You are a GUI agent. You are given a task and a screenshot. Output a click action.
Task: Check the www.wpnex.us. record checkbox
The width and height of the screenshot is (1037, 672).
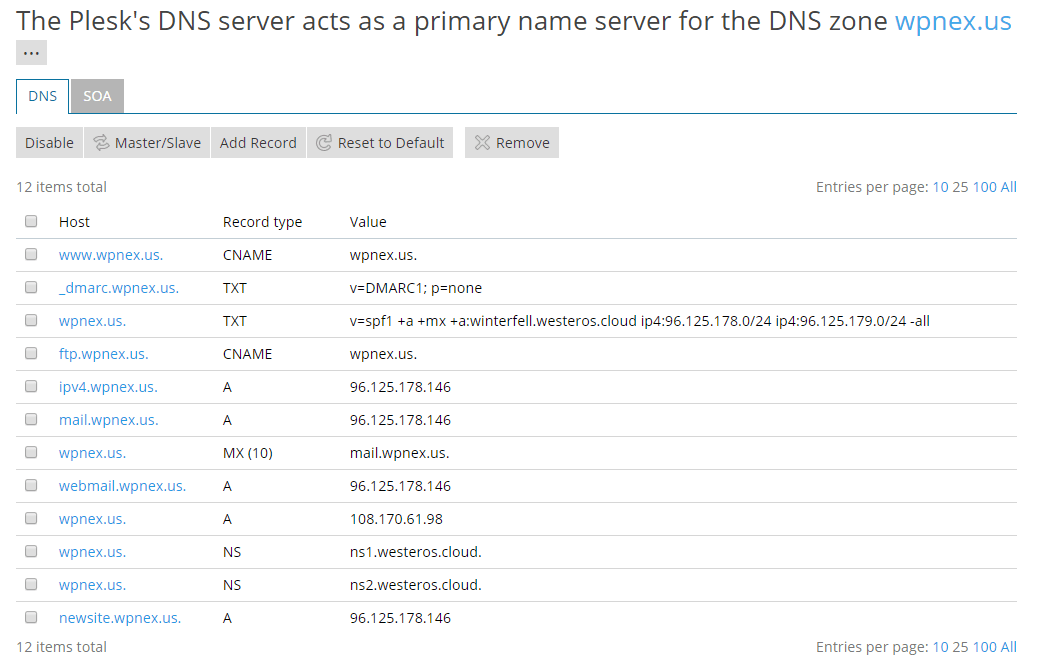31,255
